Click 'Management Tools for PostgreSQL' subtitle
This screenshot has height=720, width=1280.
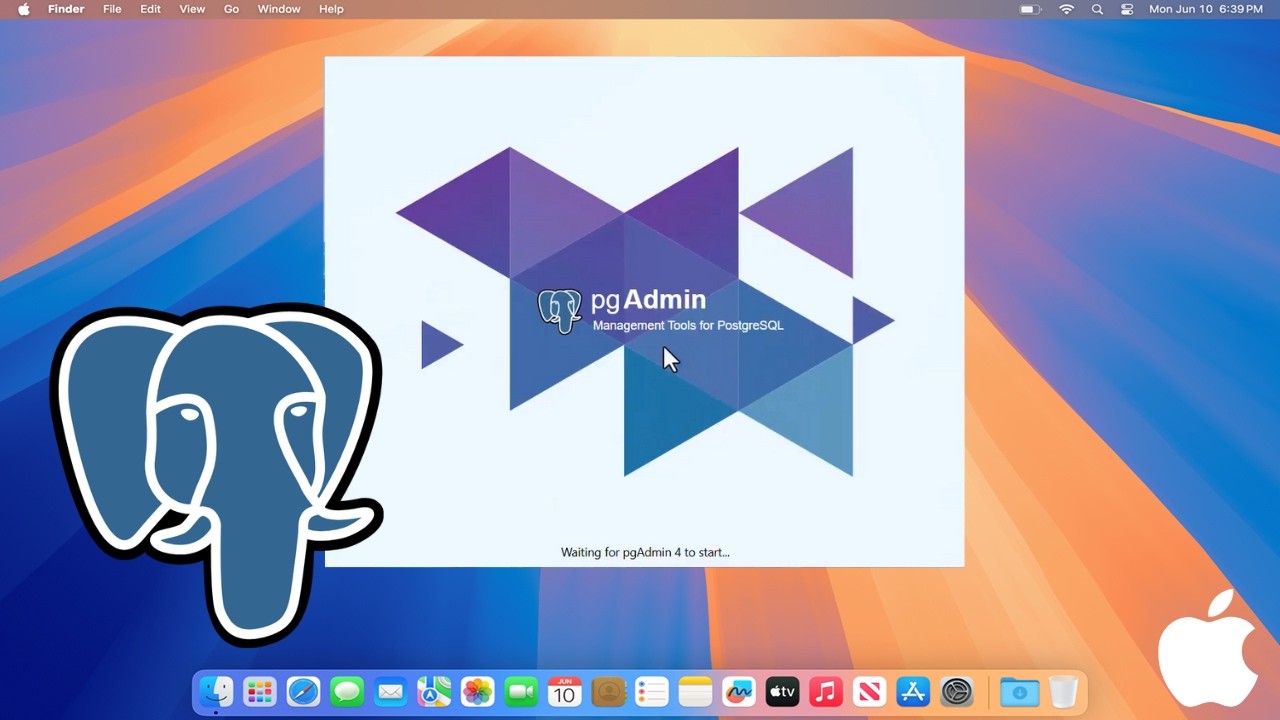(x=688, y=325)
